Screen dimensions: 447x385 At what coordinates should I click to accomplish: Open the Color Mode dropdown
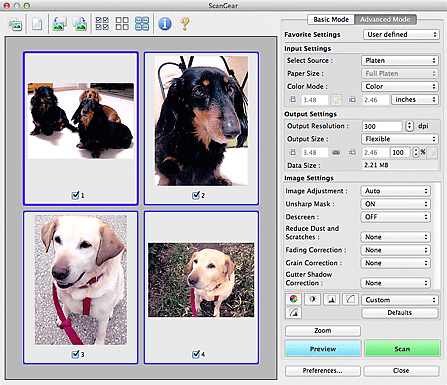400,86
